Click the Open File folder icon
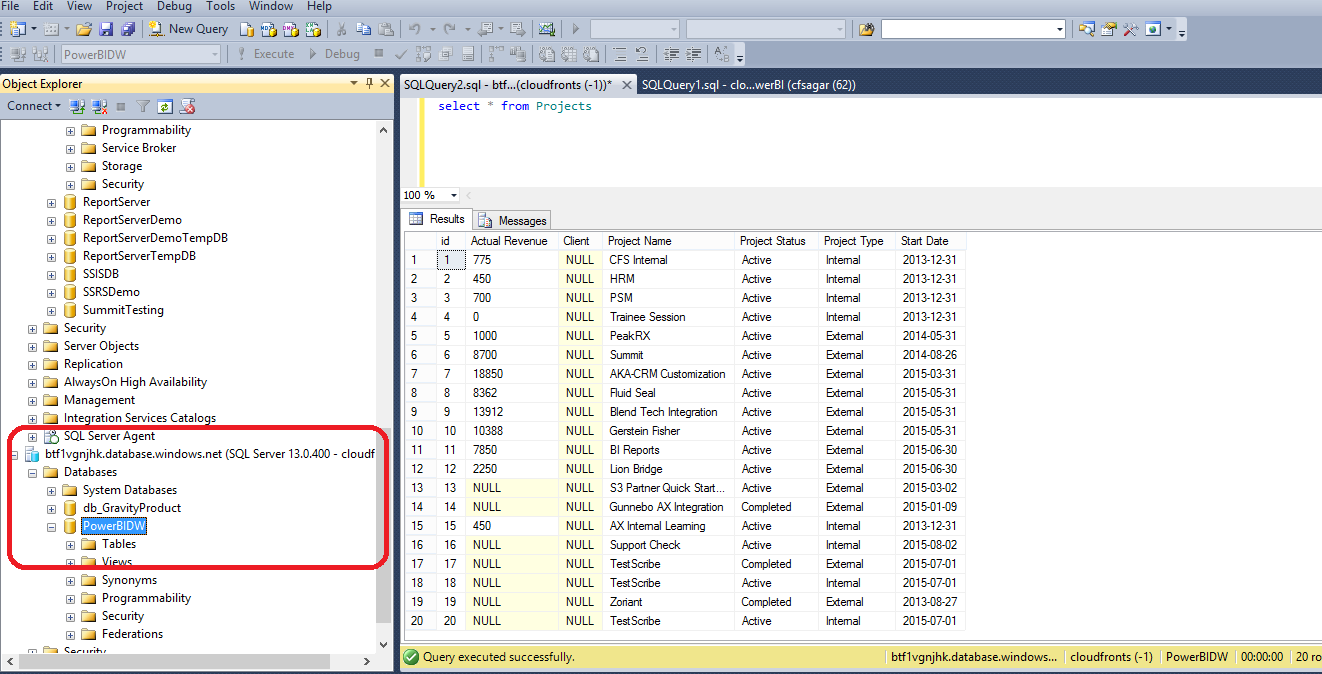The width and height of the screenshot is (1322, 674). click(x=84, y=29)
